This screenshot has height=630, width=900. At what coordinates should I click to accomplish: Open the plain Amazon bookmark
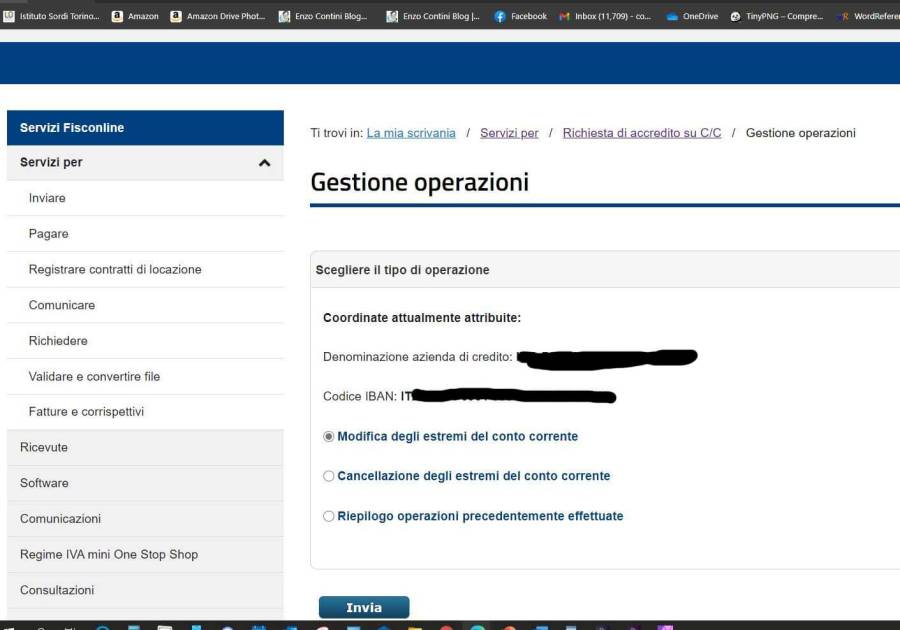(135, 16)
